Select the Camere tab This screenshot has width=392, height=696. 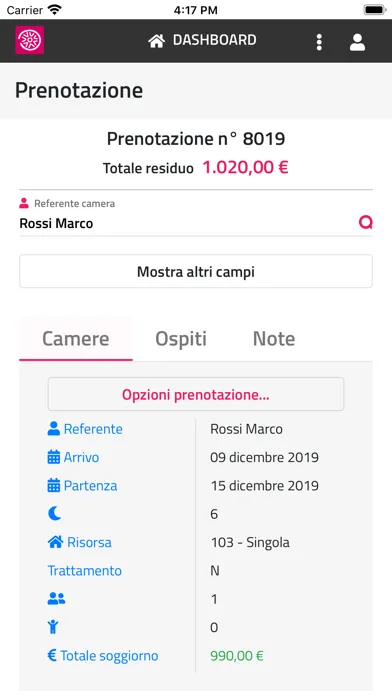tap(76, 339)
